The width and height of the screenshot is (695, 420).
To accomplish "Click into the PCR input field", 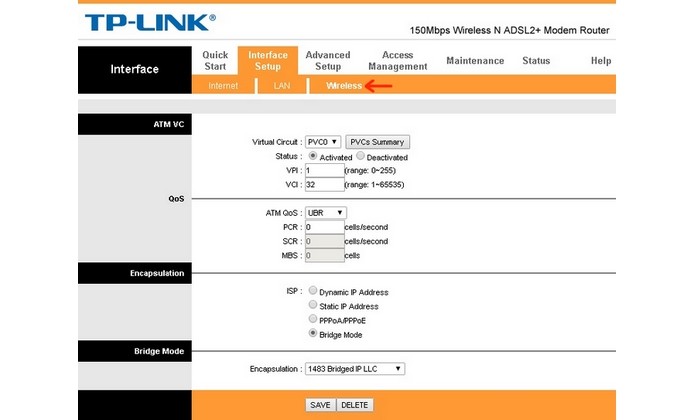I will pos(324,227).
